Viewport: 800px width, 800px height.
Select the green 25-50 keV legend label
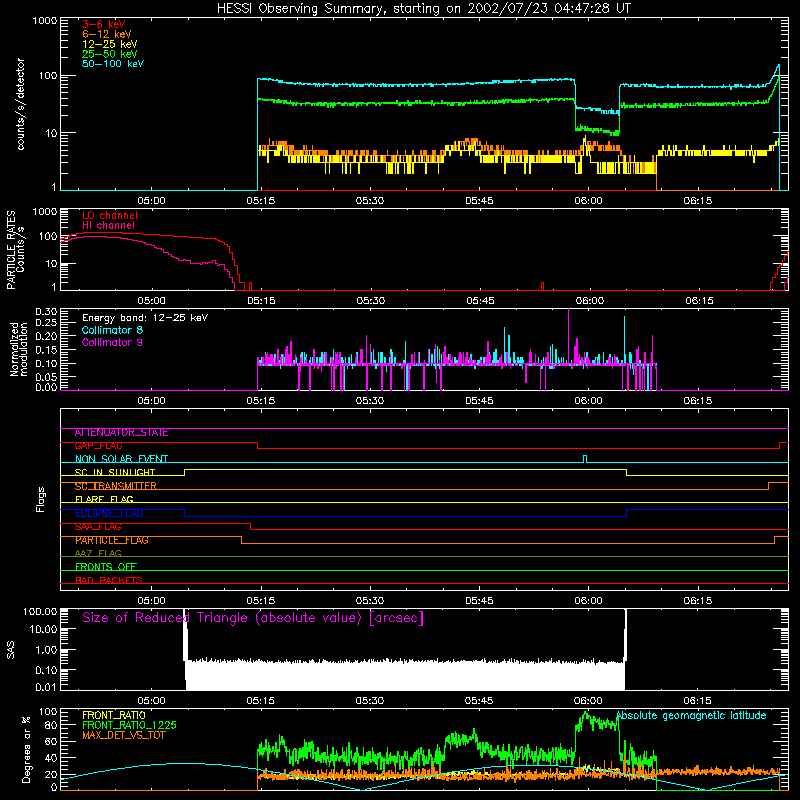(110, 54)
